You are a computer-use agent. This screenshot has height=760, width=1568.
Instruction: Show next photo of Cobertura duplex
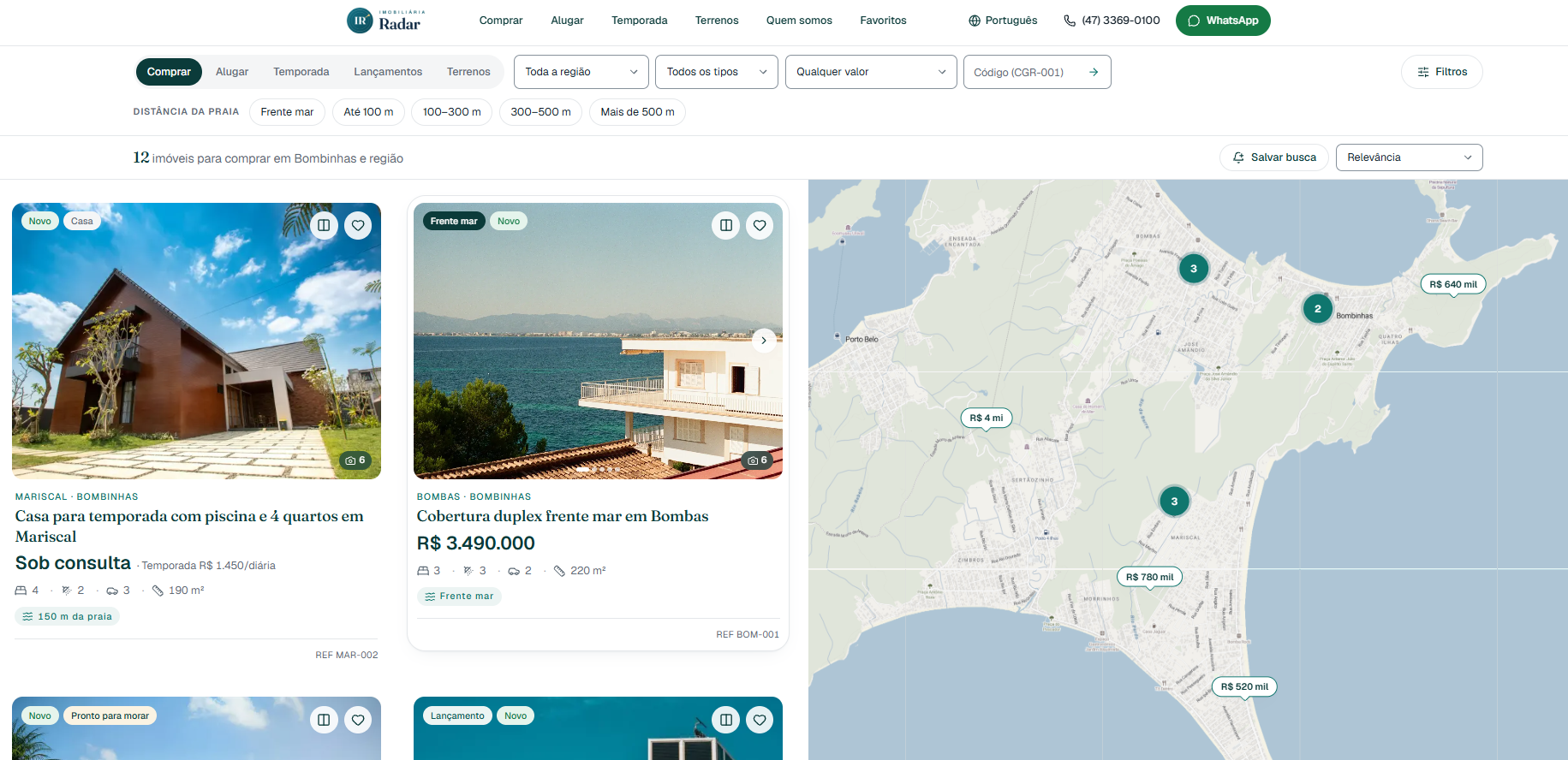coord(764,341)
